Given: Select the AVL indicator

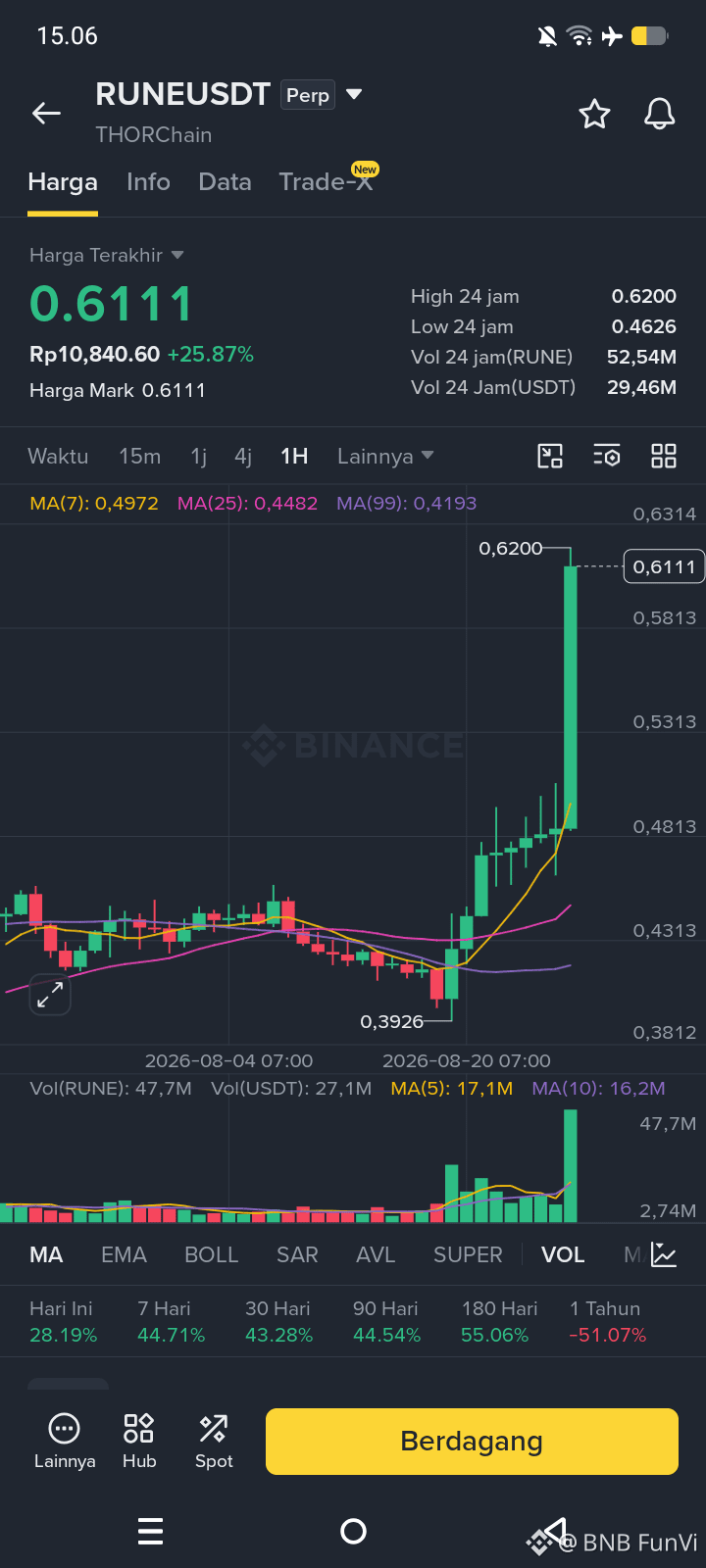Looking at the screenshot, I should (x=376, y=1255).
